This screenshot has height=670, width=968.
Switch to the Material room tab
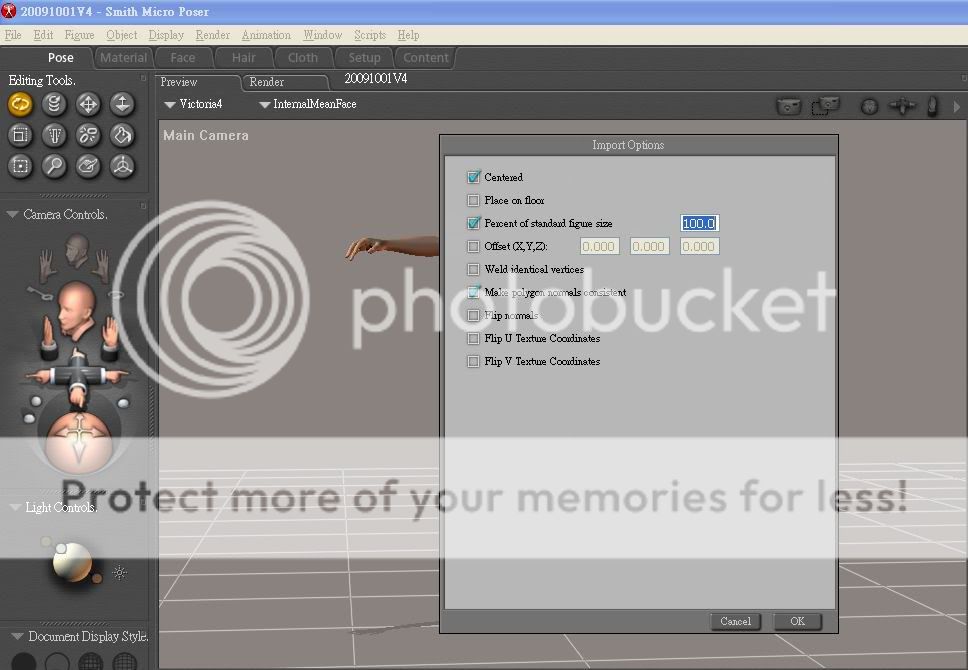click(x=123, y=58)
